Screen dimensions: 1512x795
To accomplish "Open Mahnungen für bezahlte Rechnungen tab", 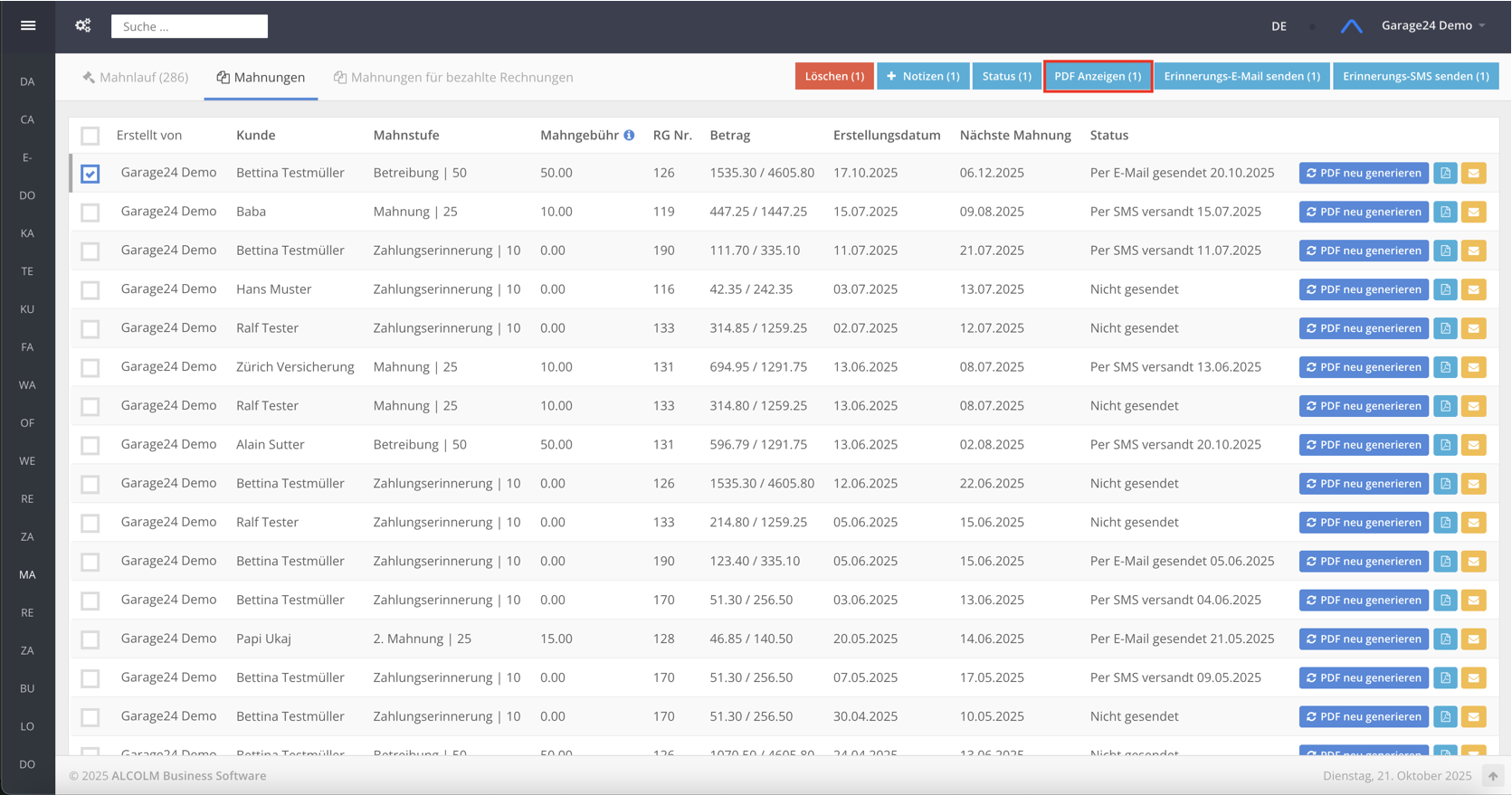I will (453, 77).
